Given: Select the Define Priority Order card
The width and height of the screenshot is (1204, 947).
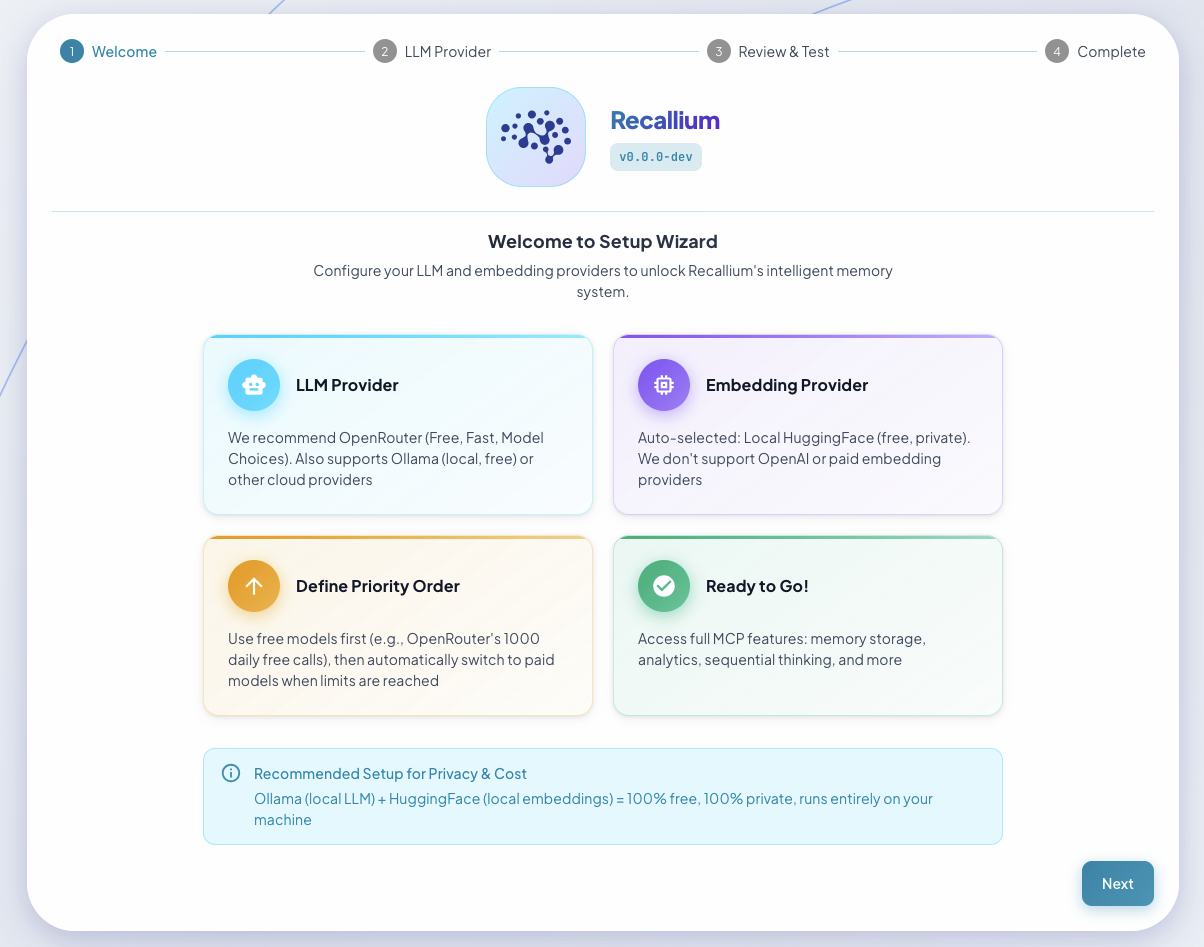Looking at the screenshot, I should 398,626.
